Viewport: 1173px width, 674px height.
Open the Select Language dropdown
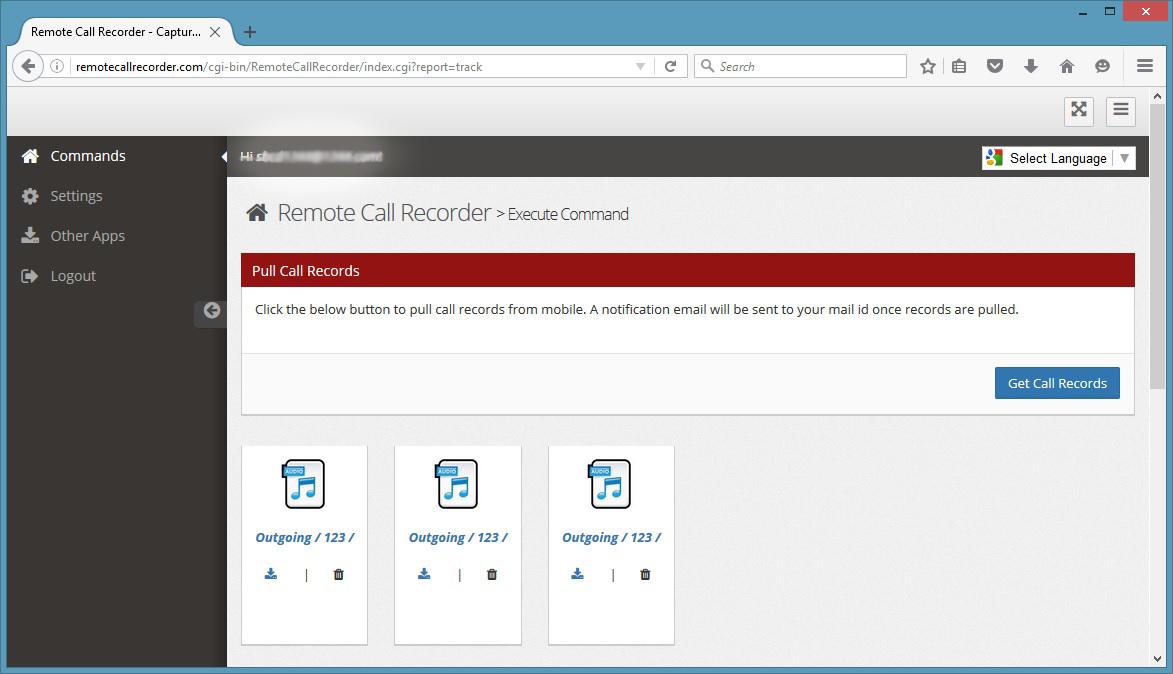[1059, 158]
